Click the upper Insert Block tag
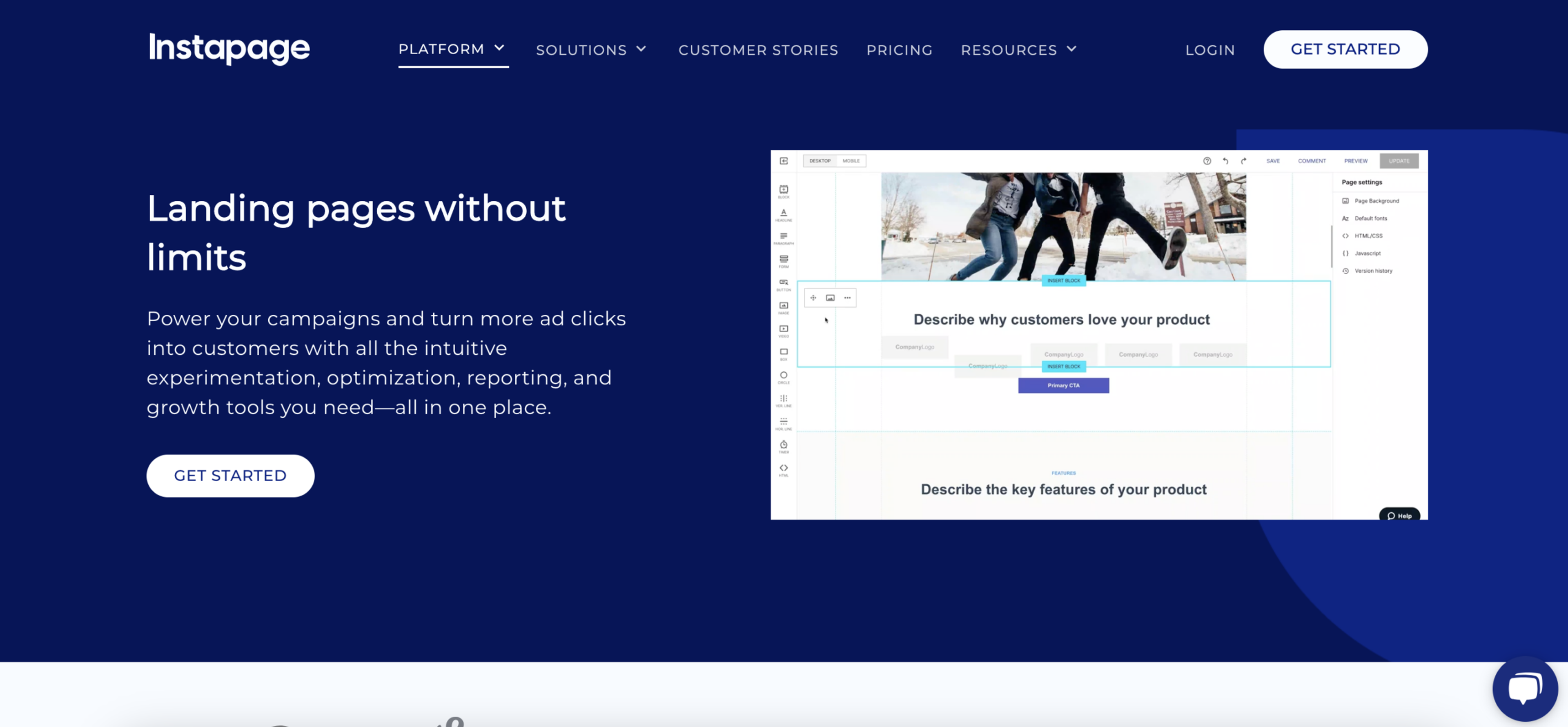This screenshot has width=1568, height=727. point(1063,280)
